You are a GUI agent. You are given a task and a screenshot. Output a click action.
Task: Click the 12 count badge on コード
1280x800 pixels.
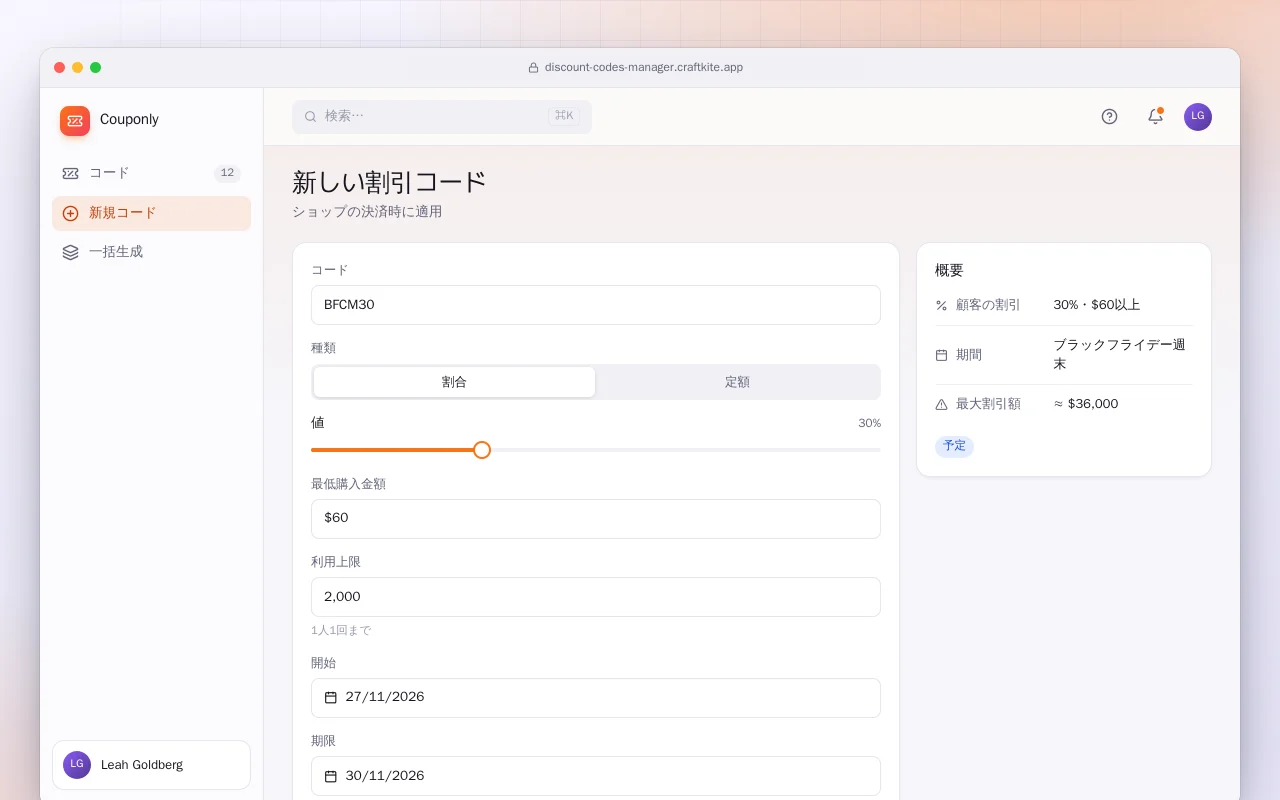point(227,173)
